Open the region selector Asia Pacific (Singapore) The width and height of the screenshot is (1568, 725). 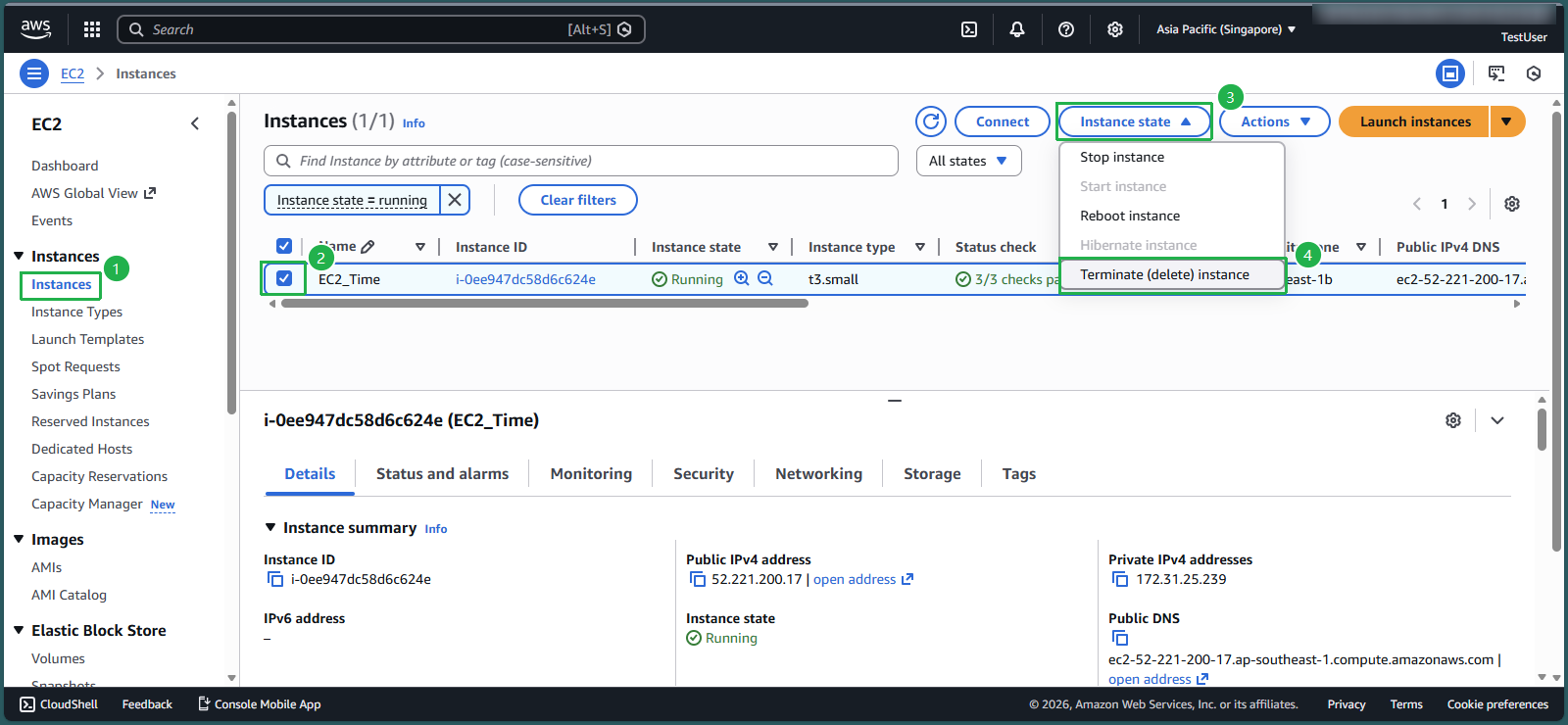[1226, 29]
